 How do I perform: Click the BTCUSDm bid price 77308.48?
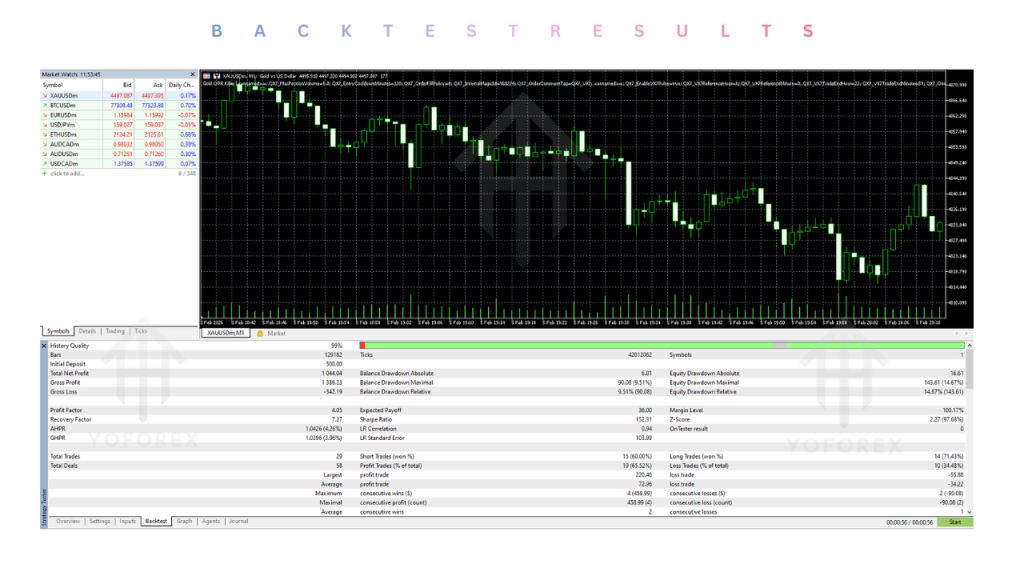[x=121, y=105]
